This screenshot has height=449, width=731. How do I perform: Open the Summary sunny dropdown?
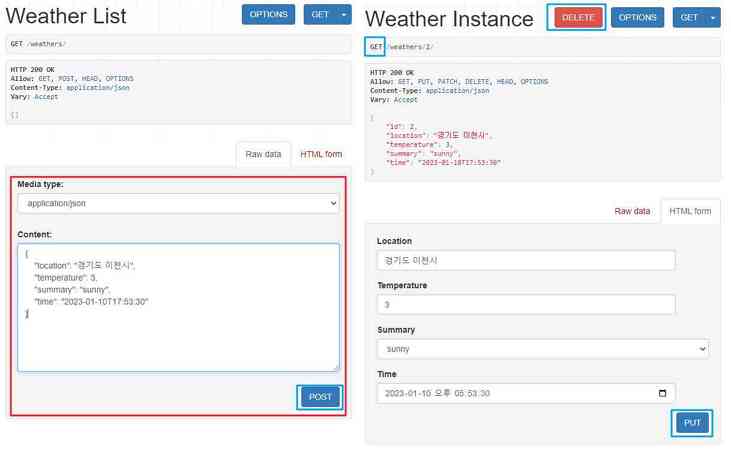(x=543, y=349)
